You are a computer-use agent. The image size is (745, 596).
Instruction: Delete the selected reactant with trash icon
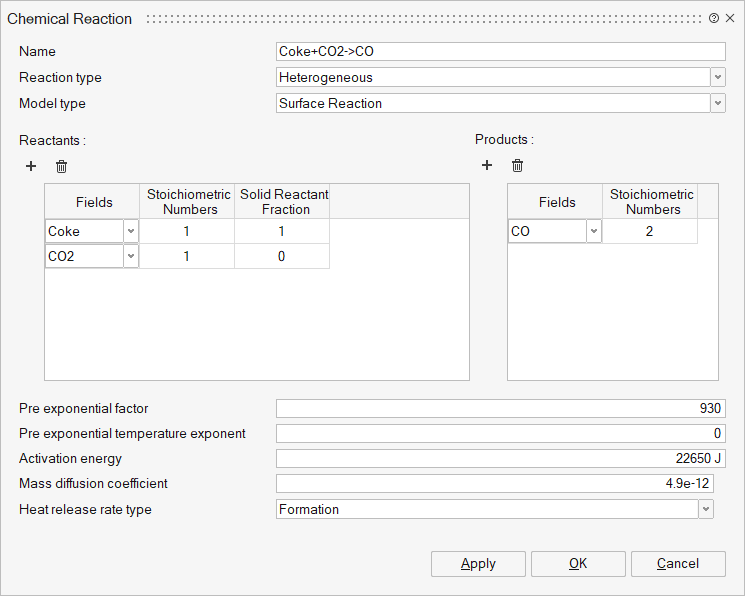point(61,166)
